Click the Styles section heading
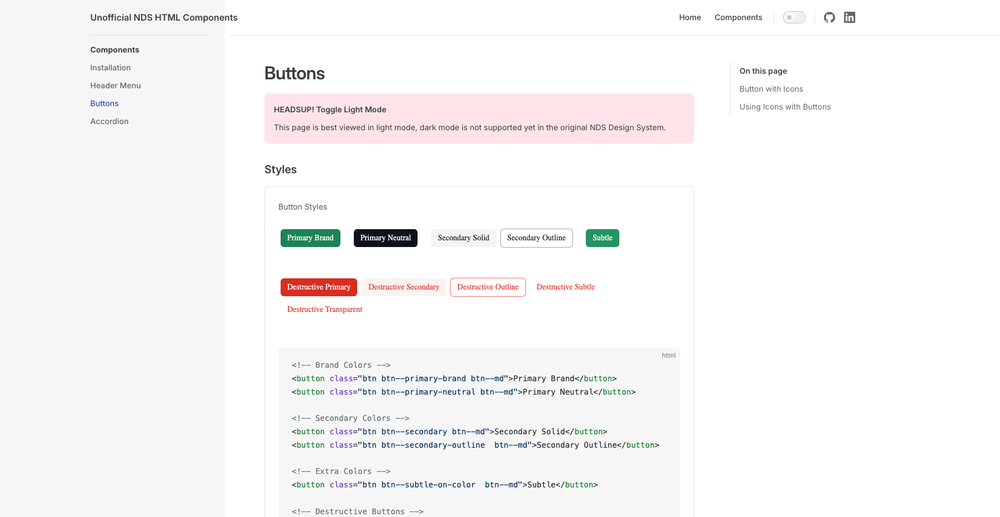1000x517 pixels. (x=281, y=170)
